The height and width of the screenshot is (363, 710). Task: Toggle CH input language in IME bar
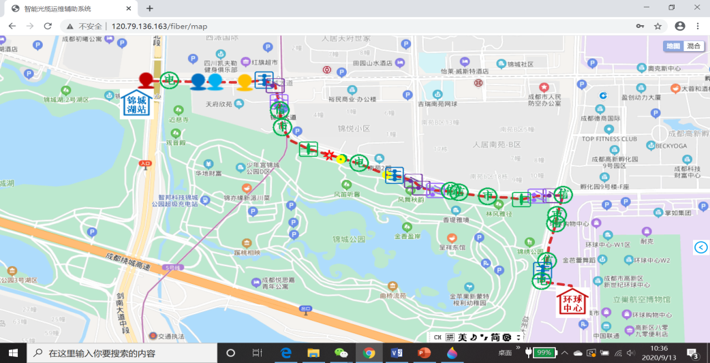[437, 337]
